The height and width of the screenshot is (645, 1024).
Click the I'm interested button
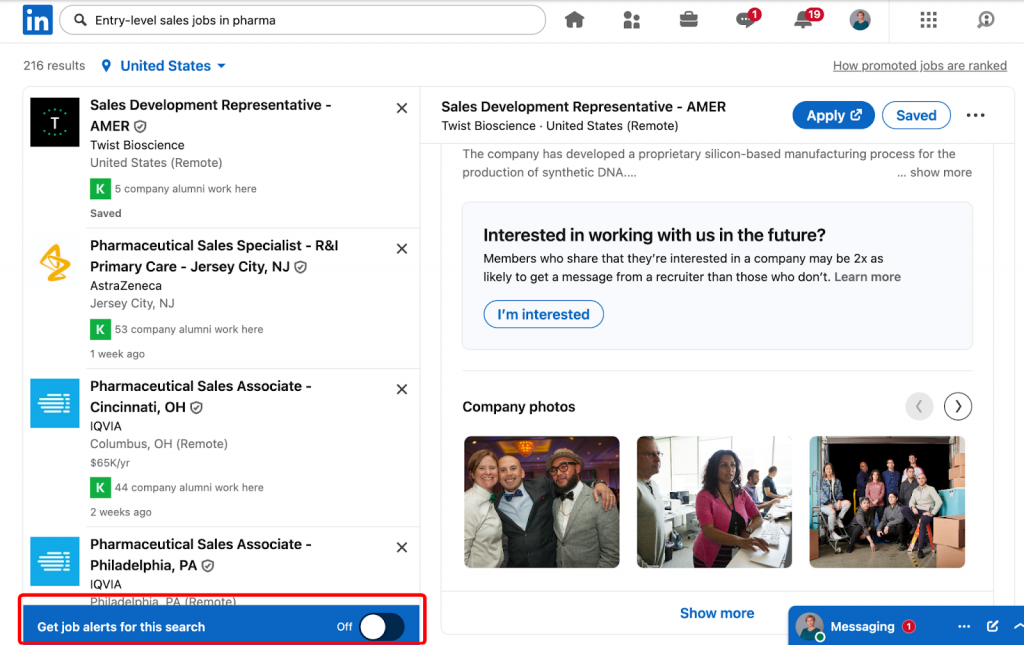click(x=543, y=314)
